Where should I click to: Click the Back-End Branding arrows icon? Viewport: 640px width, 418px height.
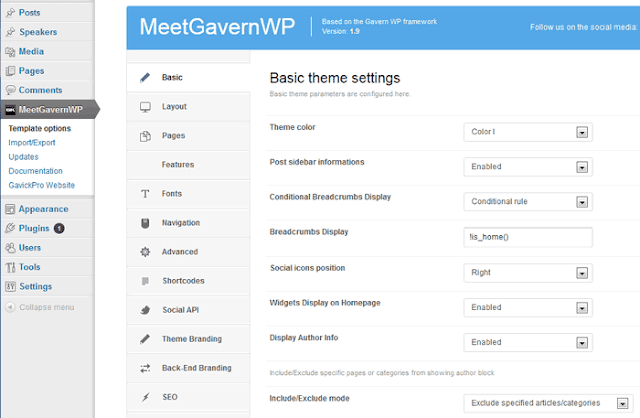point(145,368)
